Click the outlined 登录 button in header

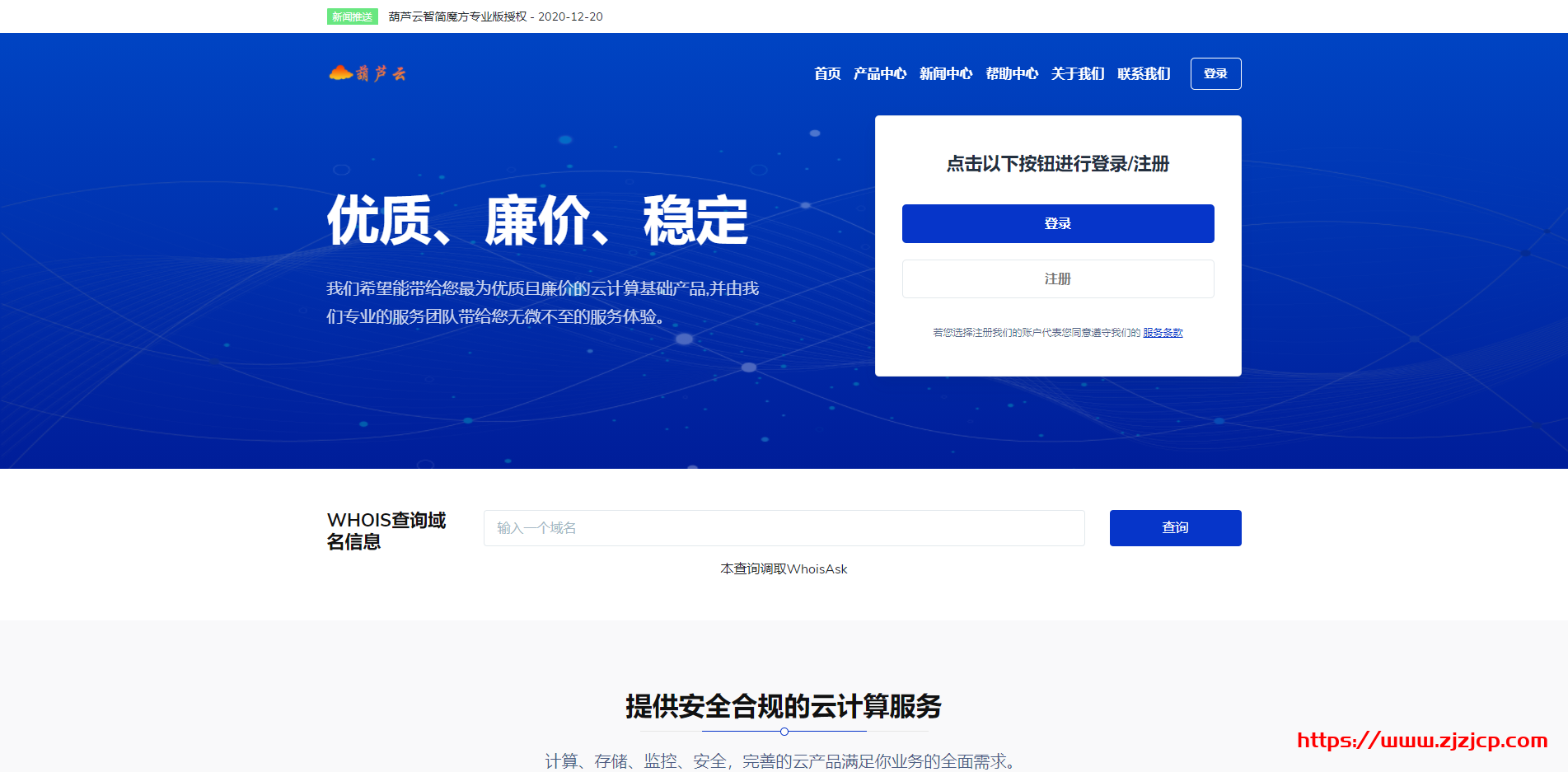pos(1215,73)
